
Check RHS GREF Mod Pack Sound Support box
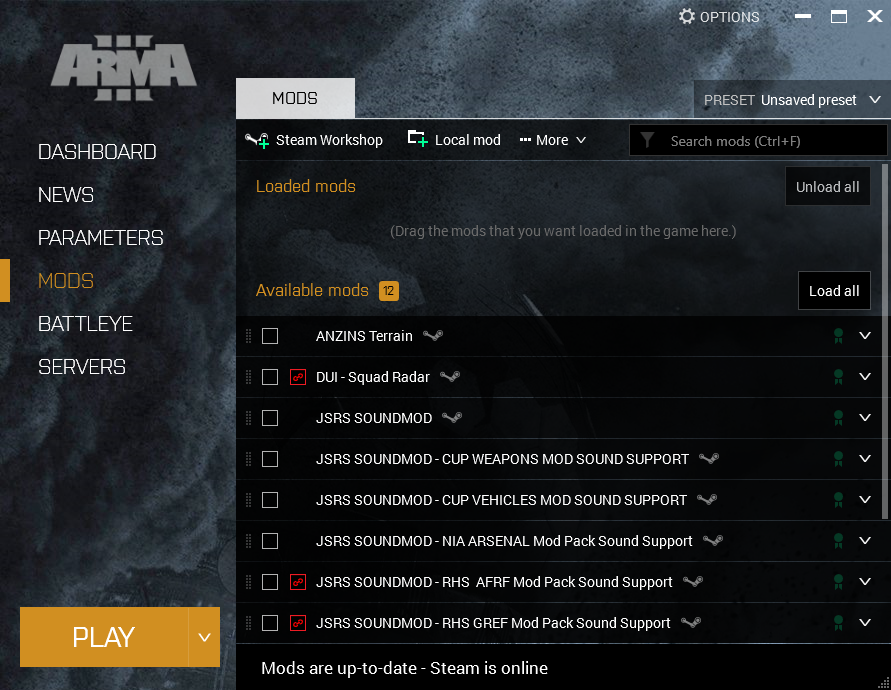(x=270, y=623)
